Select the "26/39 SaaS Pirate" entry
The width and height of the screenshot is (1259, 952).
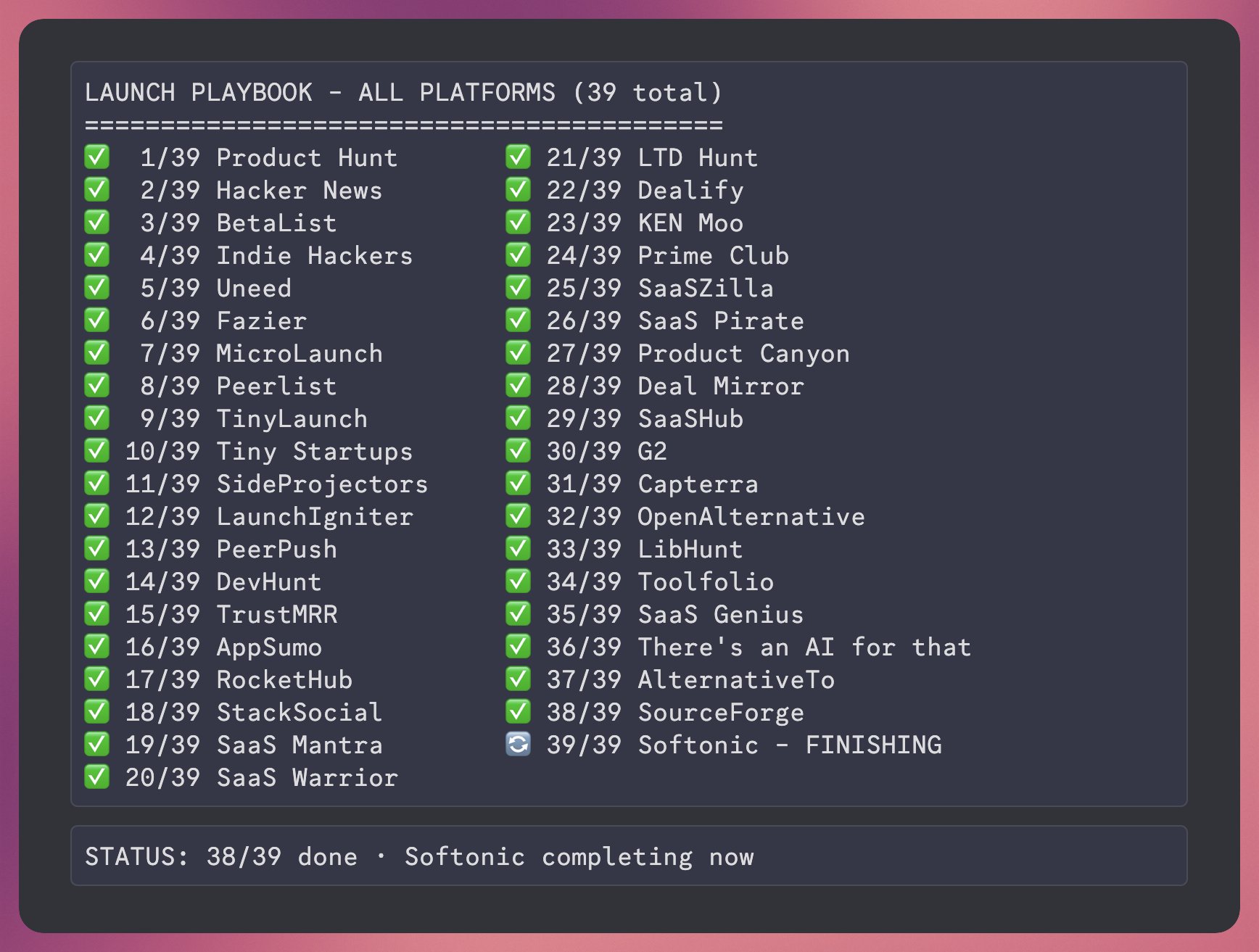(x=675, y=320)
